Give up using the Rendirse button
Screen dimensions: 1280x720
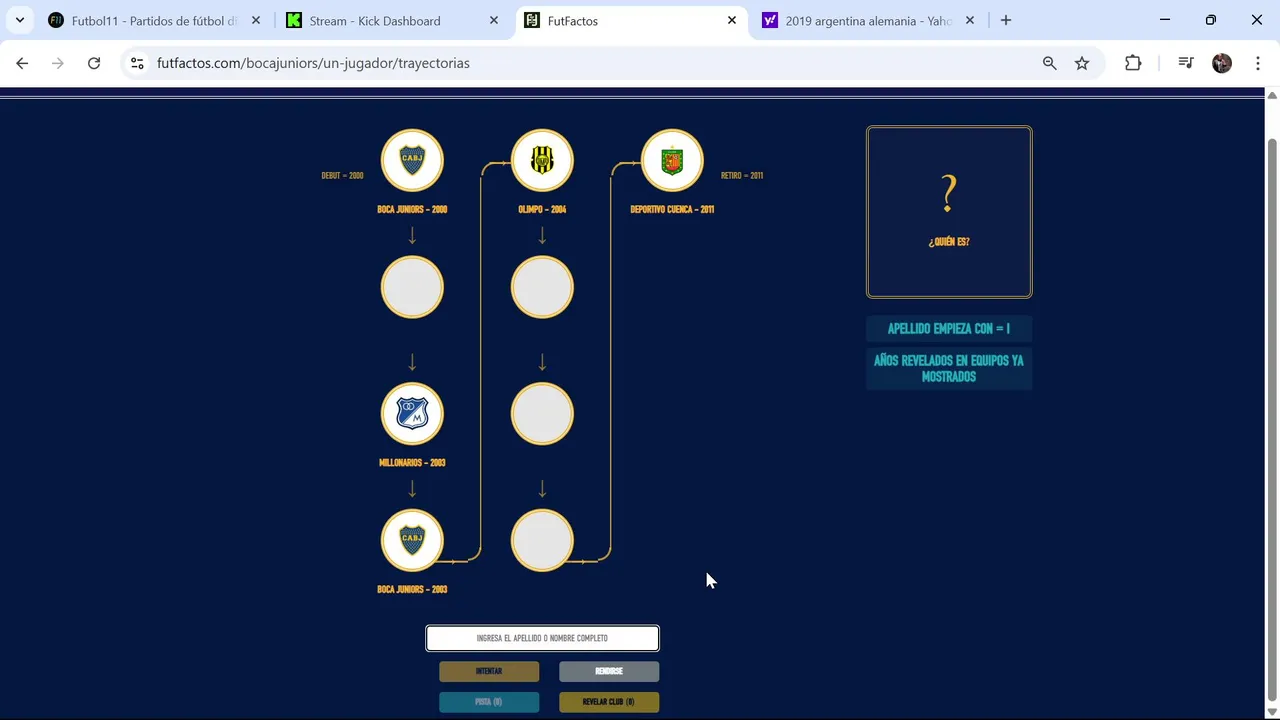click(609, 671)
